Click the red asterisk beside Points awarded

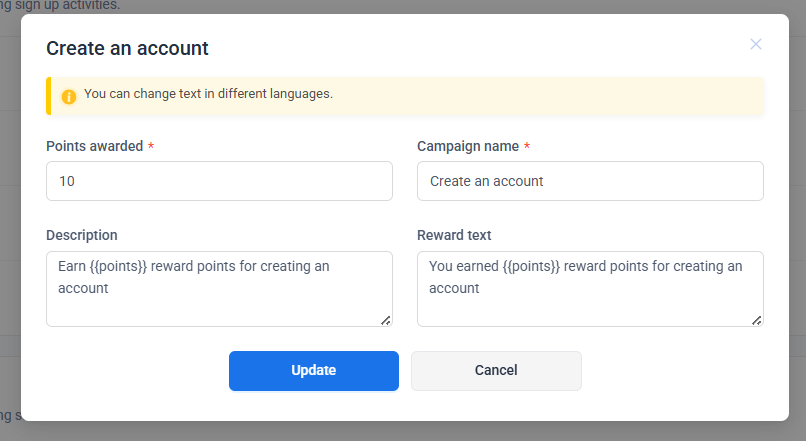(x=151, y=146)
